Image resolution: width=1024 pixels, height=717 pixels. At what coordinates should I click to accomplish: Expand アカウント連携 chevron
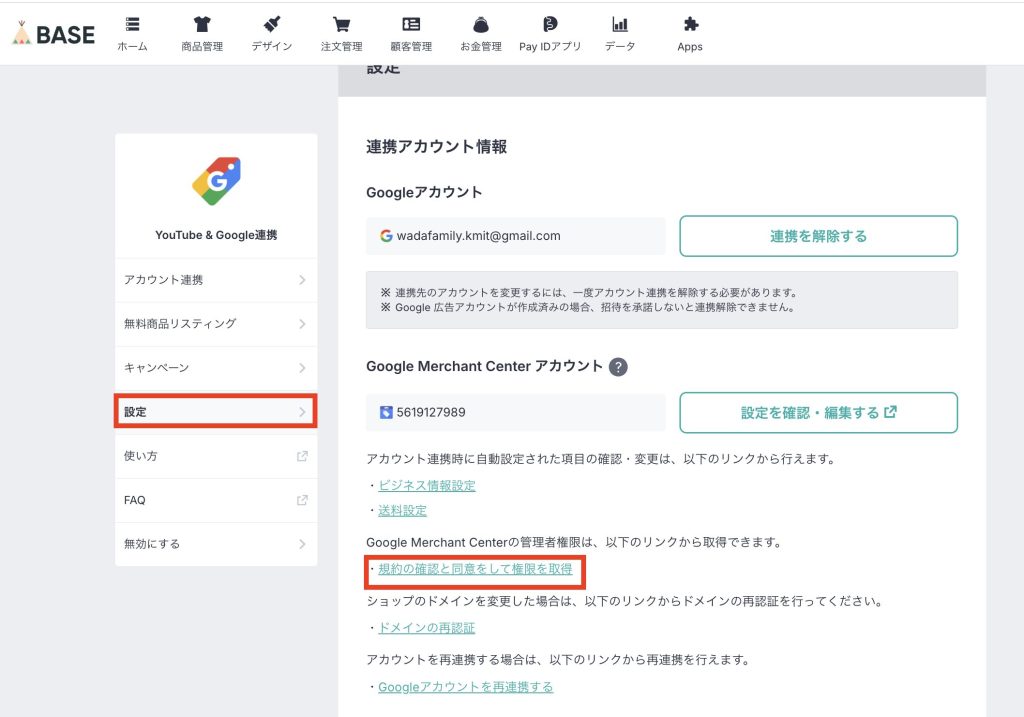coord(302,280)
